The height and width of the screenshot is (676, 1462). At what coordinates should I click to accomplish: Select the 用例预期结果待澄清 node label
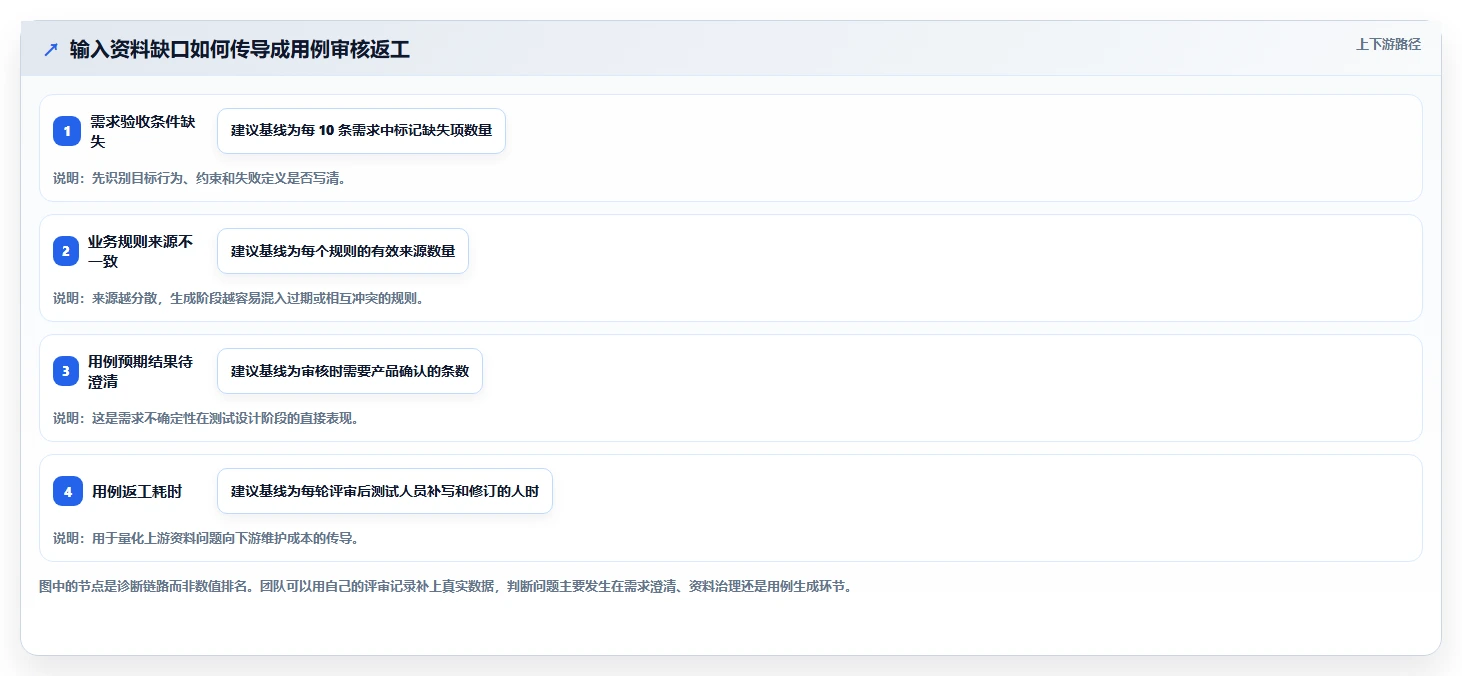click(x=140, y=371)
